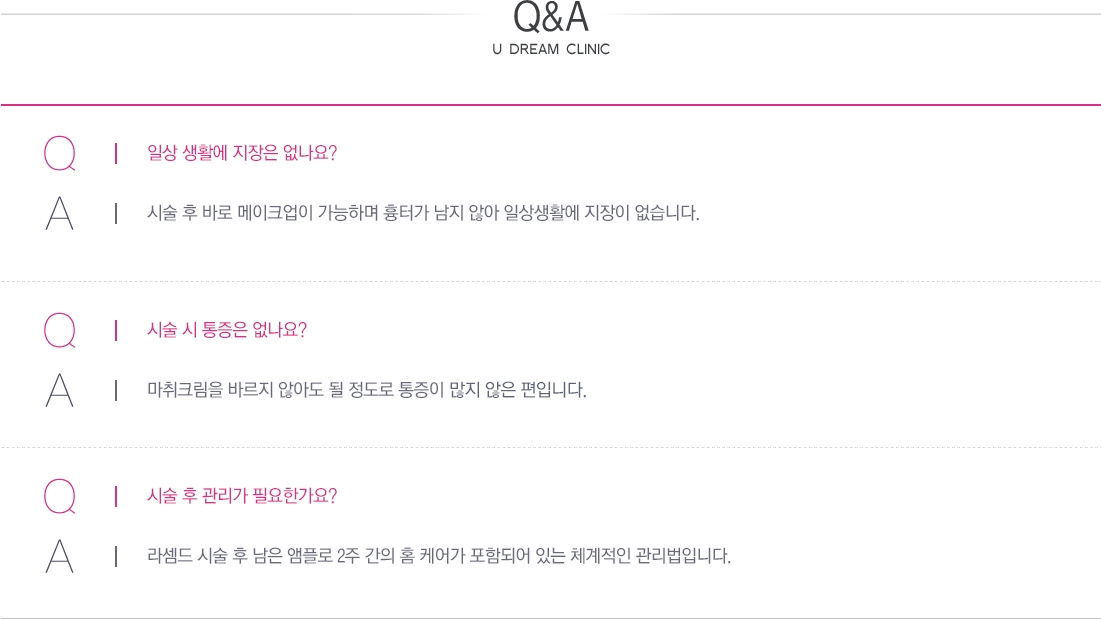Select the answer about 마취크림 and pain
Screen dimensions: 1101x619
[367, 390]
